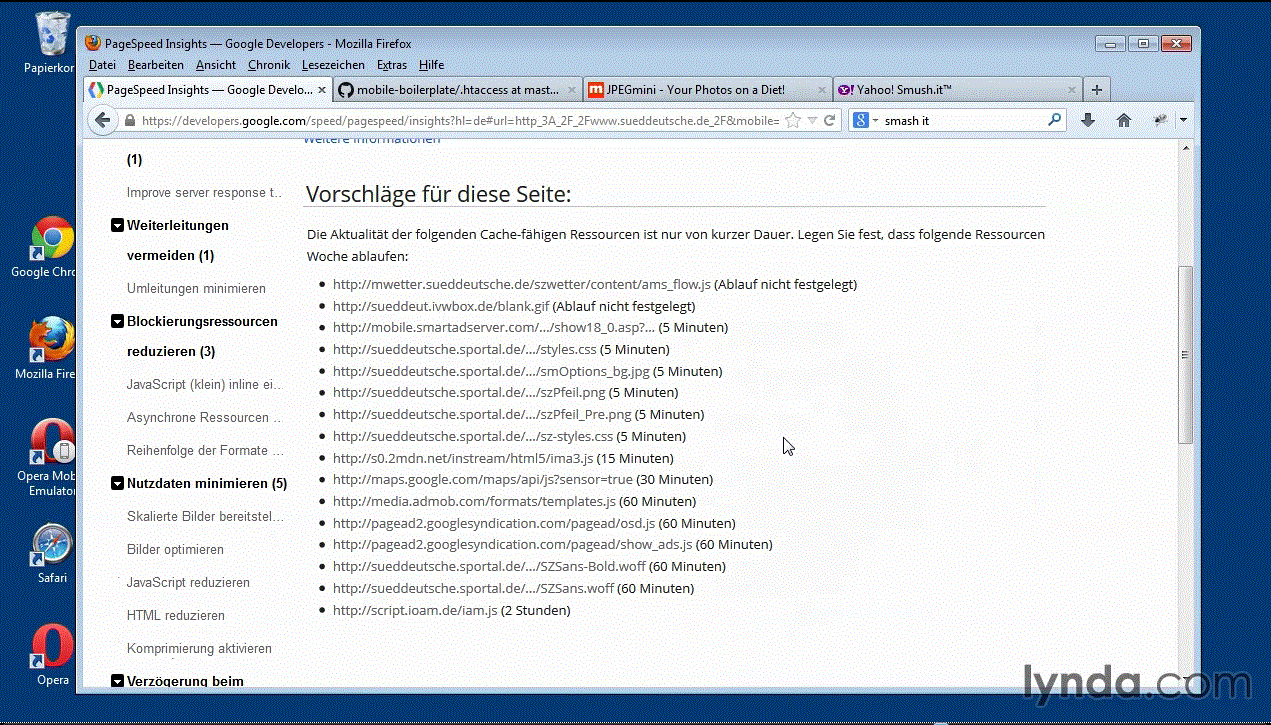
Task: Select 'Umleitungen minimieren' sidebar item
Action: (196, 288)
